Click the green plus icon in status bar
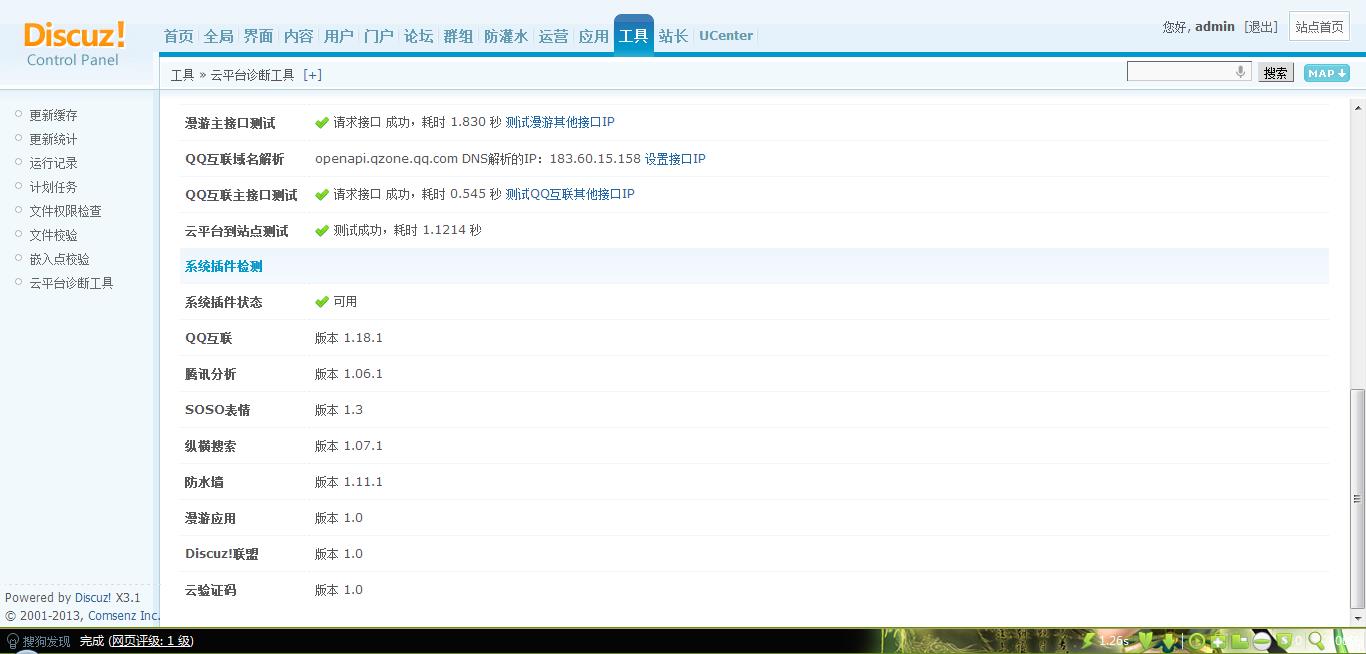This screenshot has height=654, width=1366. coord(1217,641)
